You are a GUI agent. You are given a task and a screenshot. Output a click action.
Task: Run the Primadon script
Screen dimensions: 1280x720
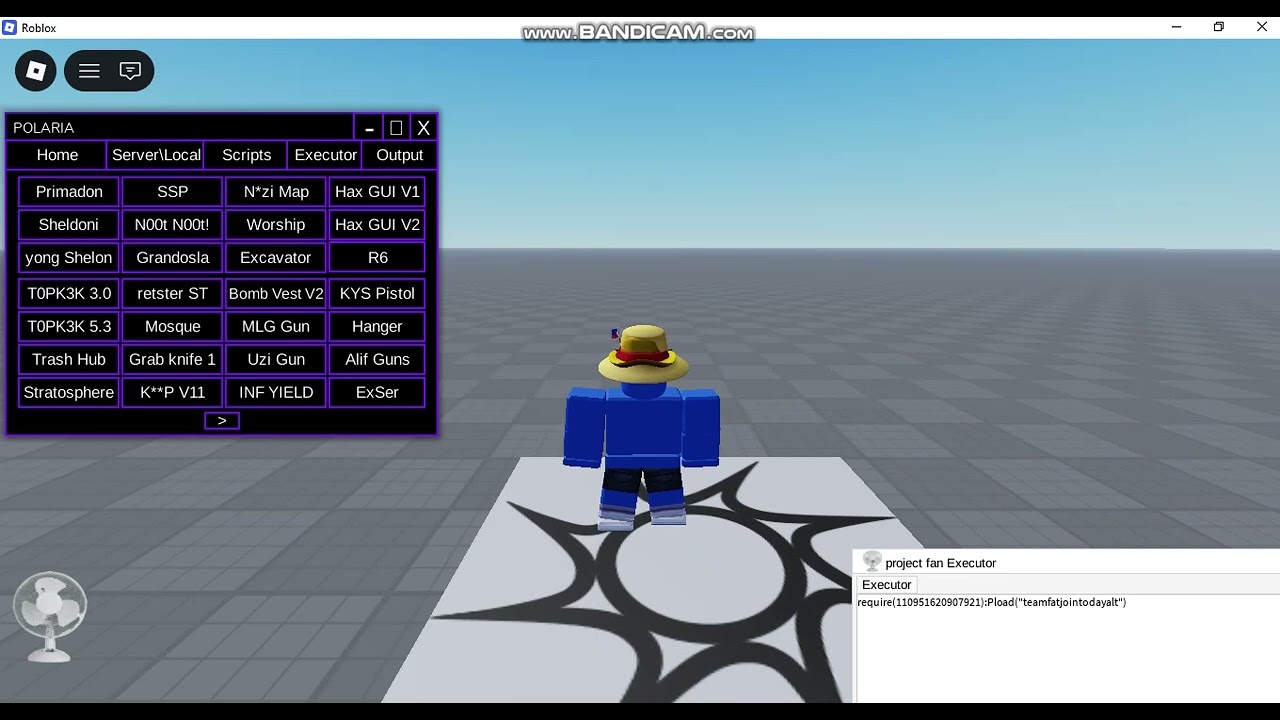69,192
